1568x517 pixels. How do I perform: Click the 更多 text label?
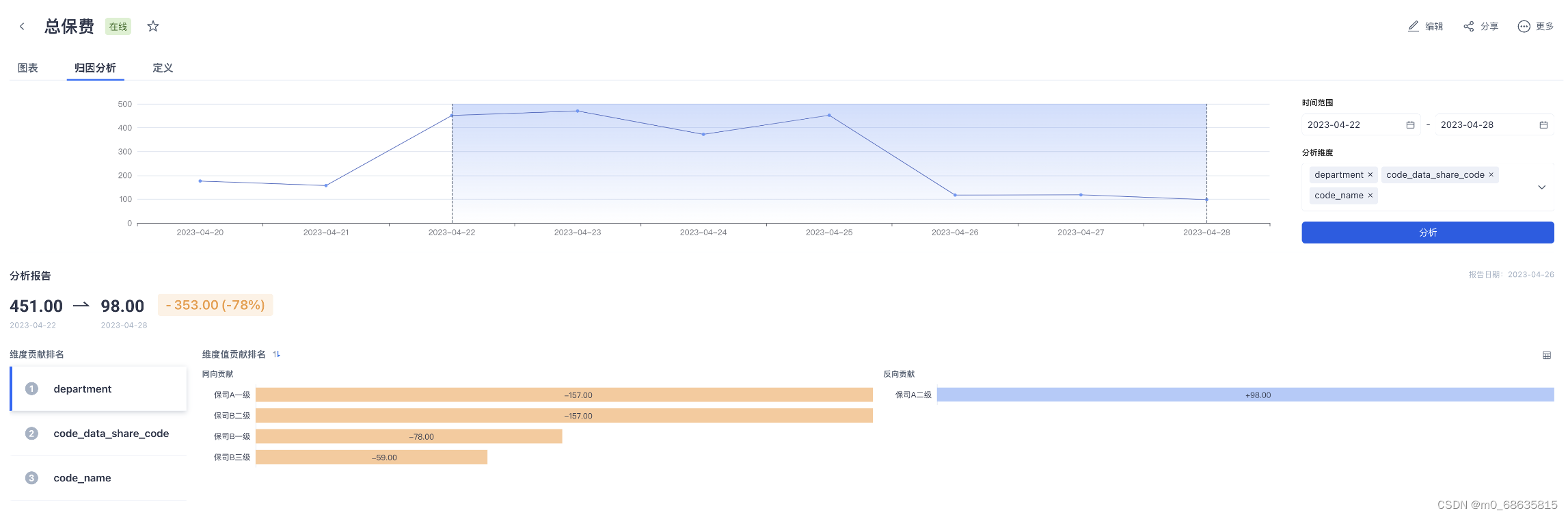[x=1545, y=26]
